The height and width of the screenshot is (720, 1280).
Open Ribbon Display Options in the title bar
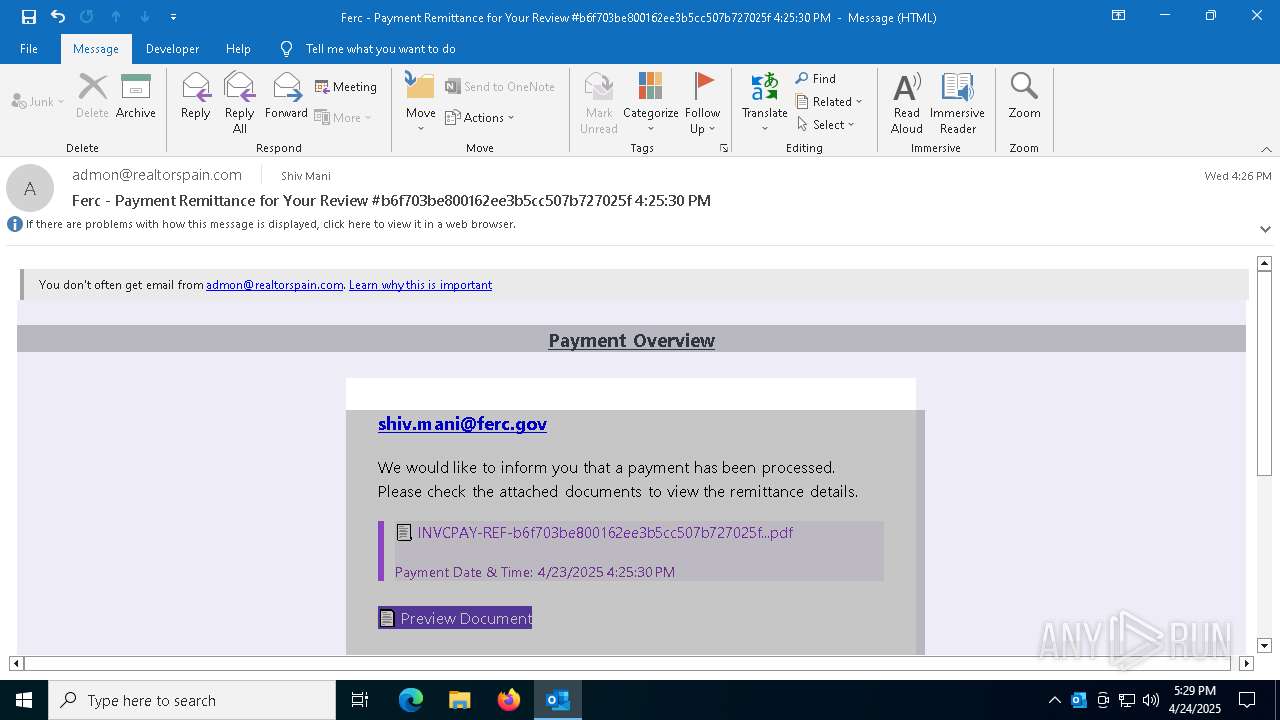[1119, 16]
